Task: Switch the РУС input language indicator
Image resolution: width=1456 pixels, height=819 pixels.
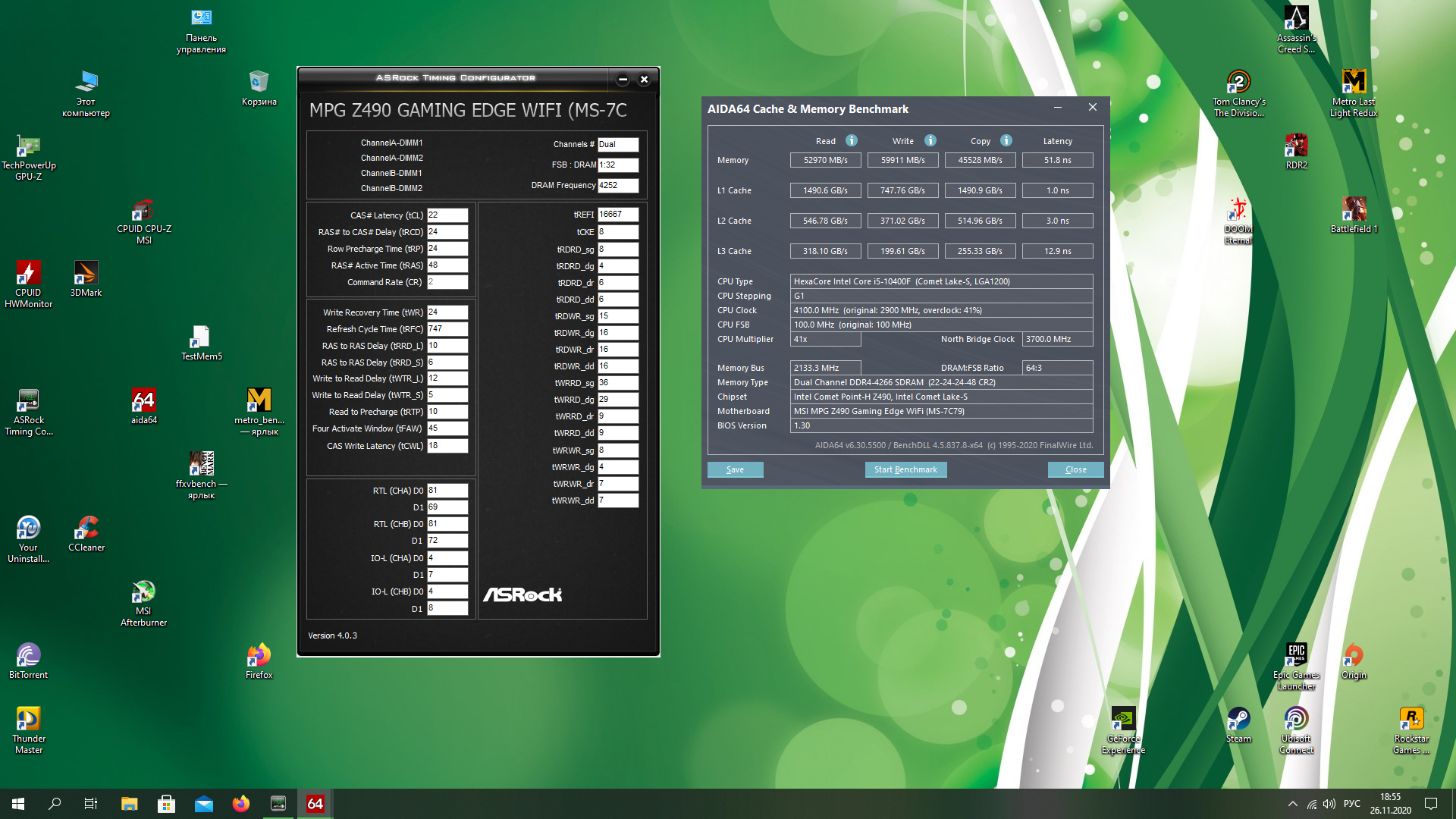Action: coord(1351,804)
